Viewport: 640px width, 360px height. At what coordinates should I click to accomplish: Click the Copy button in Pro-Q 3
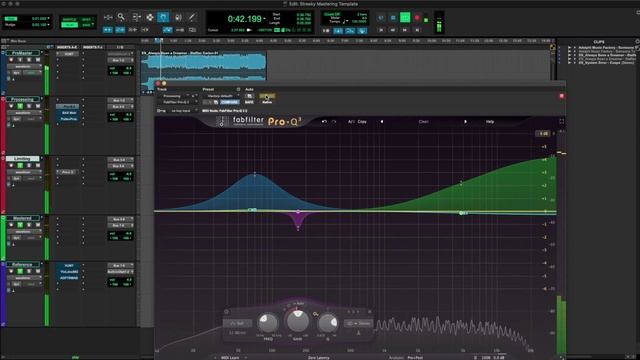coord(362,122)
